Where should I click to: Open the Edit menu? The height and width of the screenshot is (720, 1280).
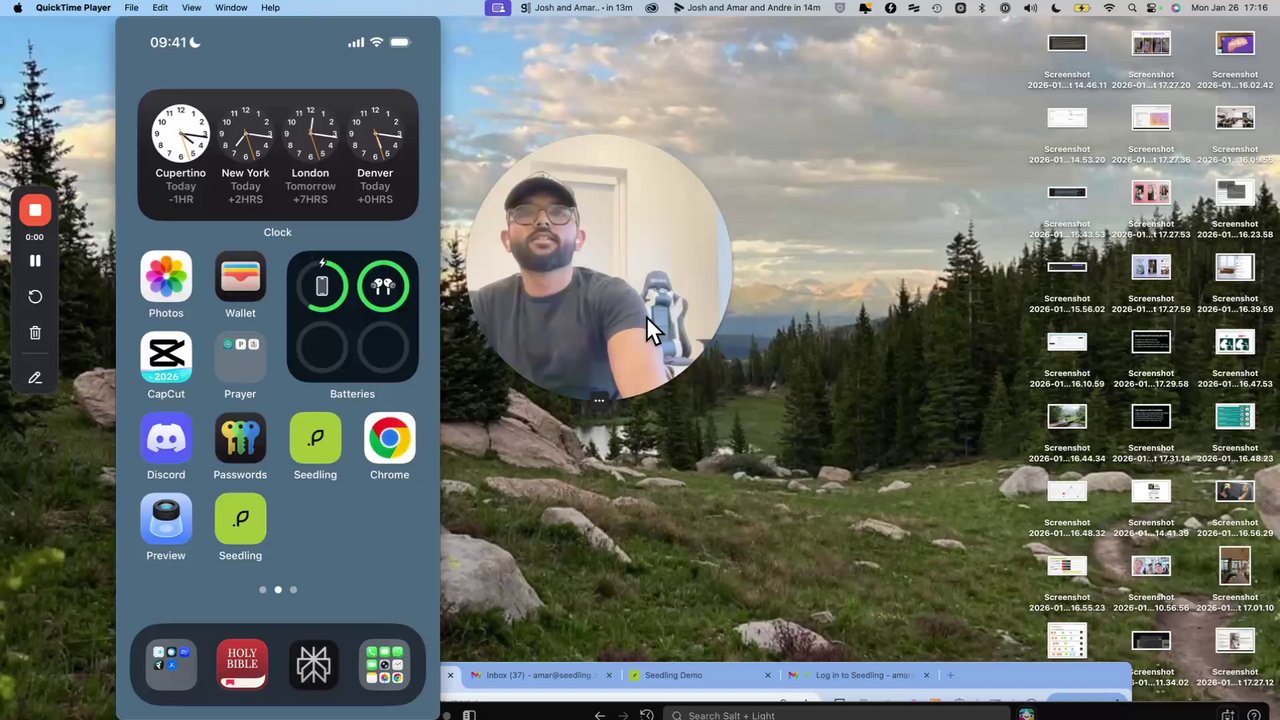[160, 8]
